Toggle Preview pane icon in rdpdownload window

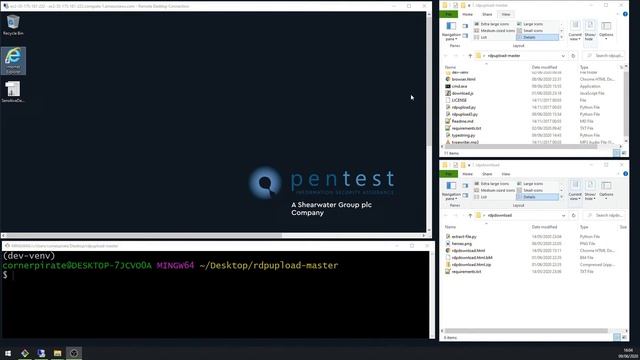pos(465,185)
